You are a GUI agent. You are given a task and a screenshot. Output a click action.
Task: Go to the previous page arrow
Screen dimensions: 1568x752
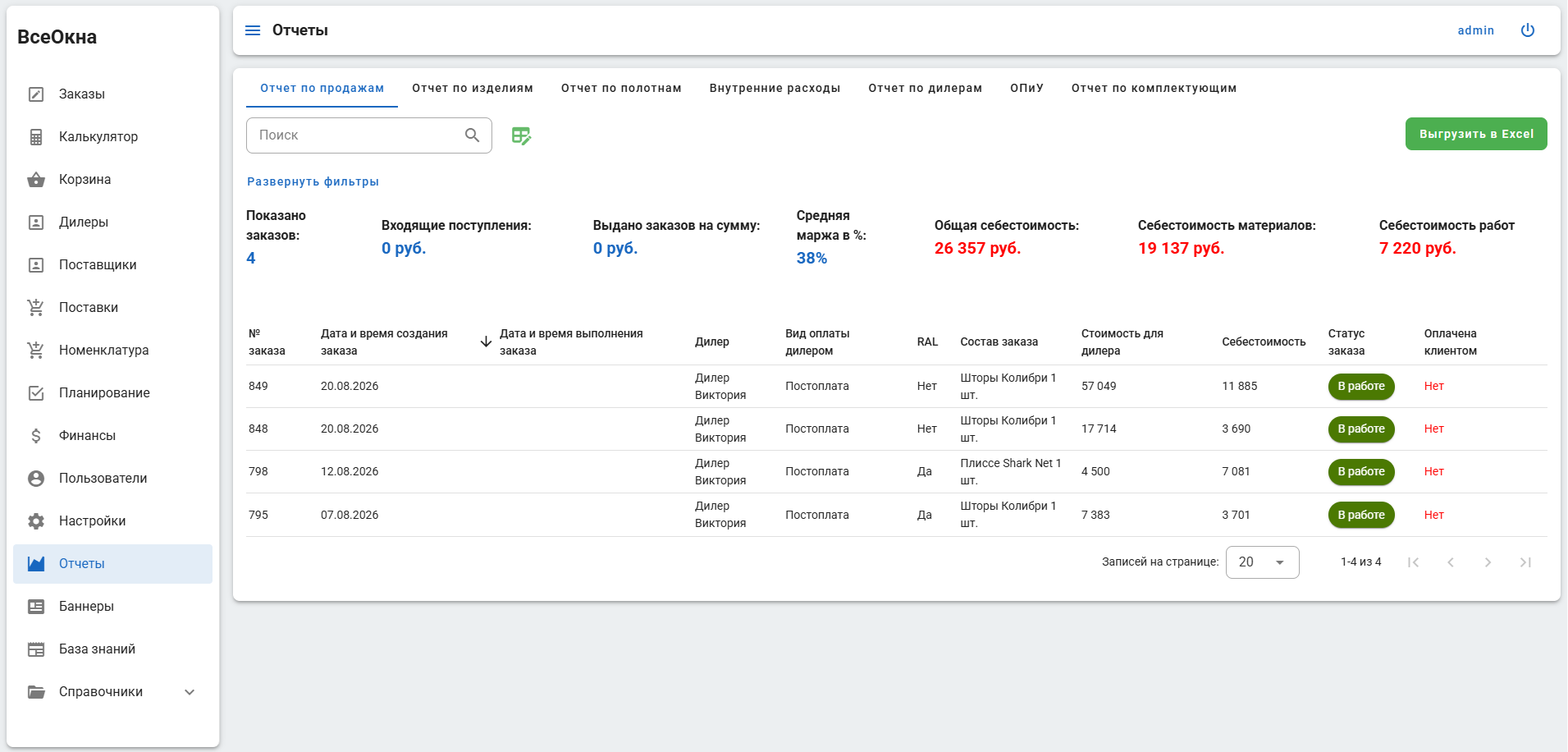(1451, 562)
